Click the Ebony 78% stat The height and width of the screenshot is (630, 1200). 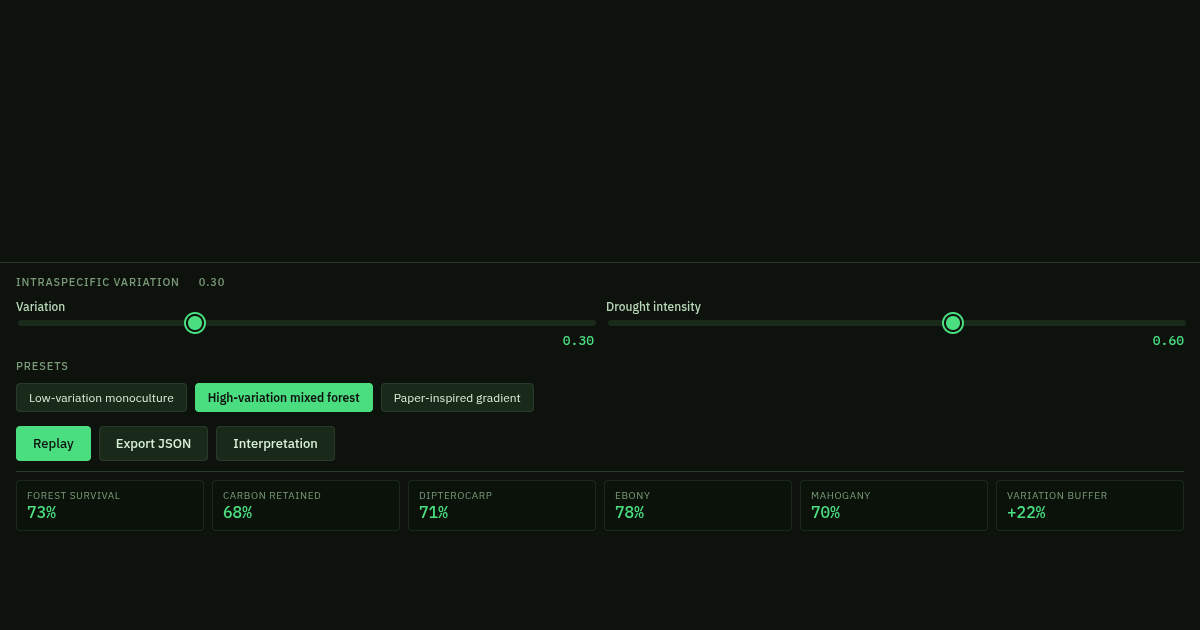698,505
